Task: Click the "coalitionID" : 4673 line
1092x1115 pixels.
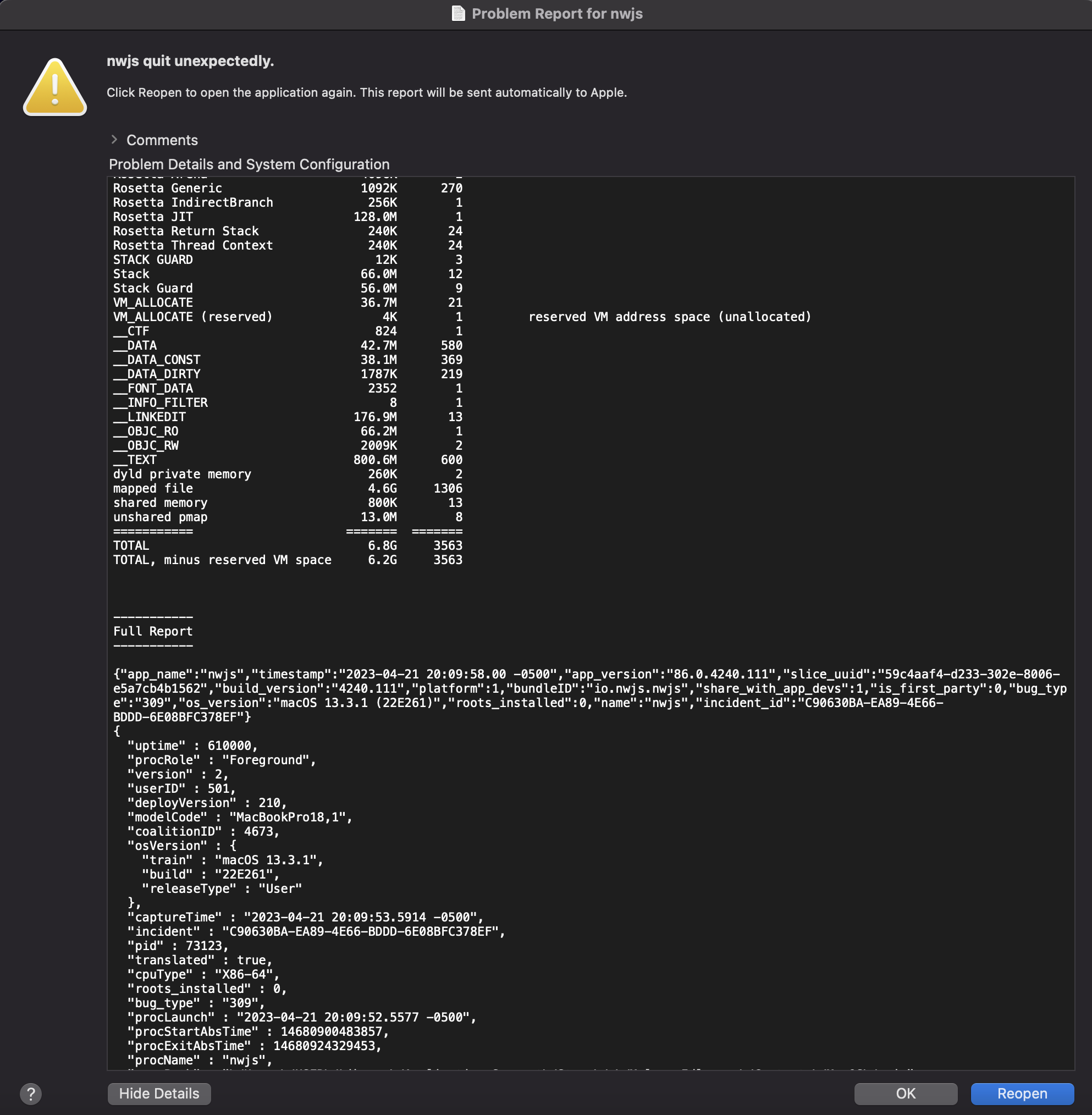Action: 203,832
